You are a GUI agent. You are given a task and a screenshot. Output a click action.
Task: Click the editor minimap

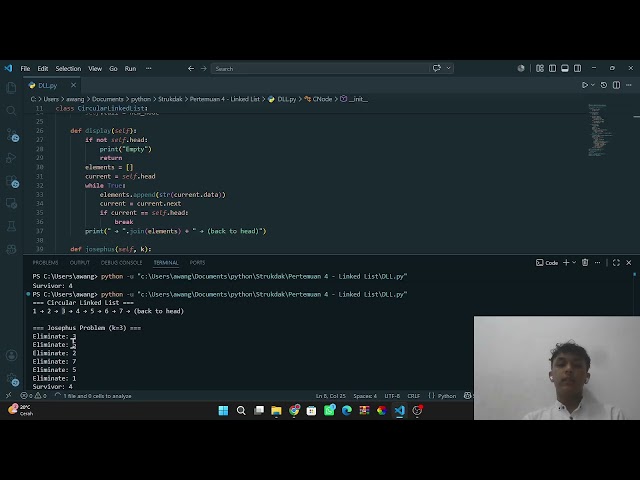[x=601, y=130]
